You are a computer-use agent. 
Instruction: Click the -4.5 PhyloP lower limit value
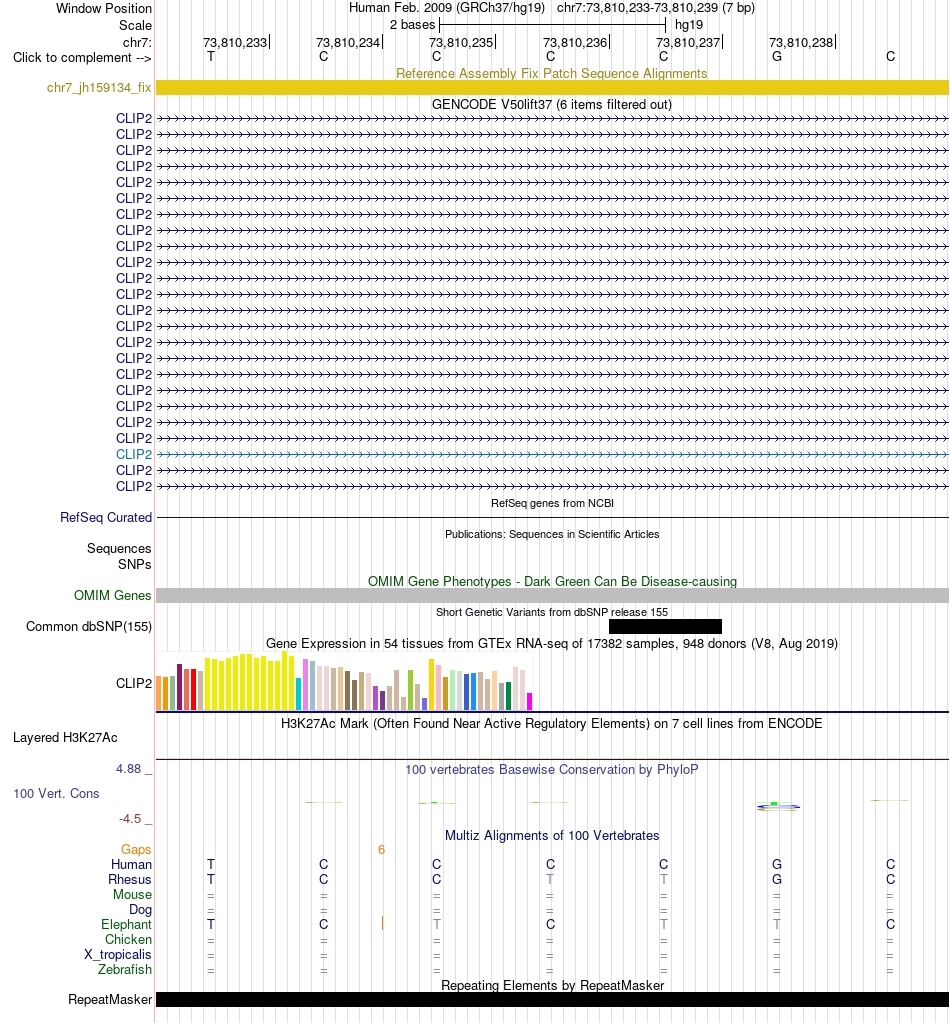(x=130, y=819)
